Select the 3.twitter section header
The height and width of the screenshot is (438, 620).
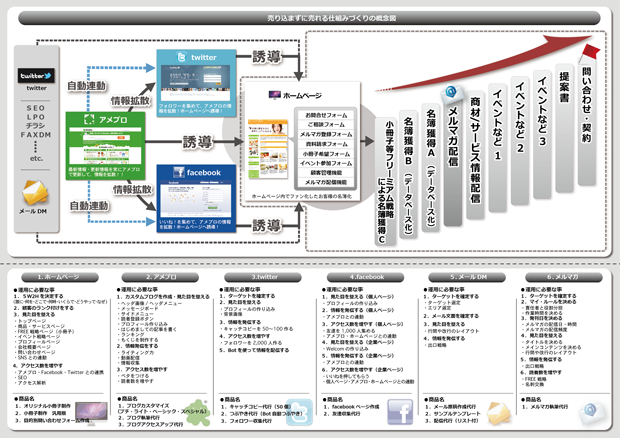tap(264, 277)
